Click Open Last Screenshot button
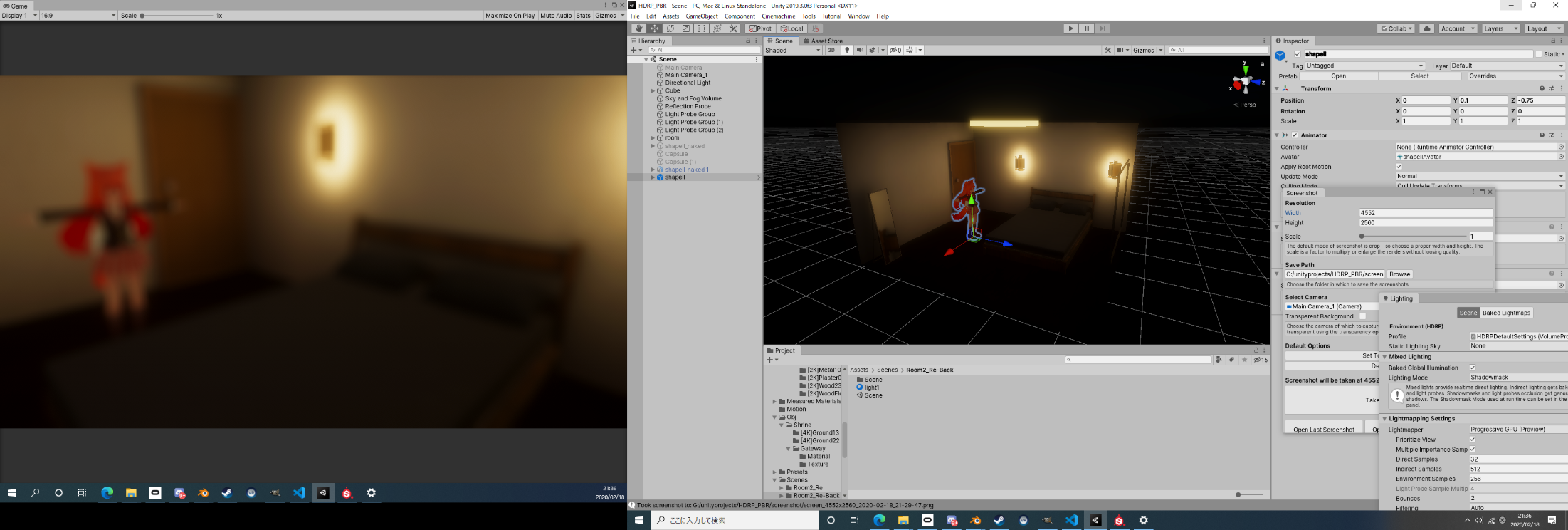This screenshot has width=1568, height=530. pos(1323,430)
